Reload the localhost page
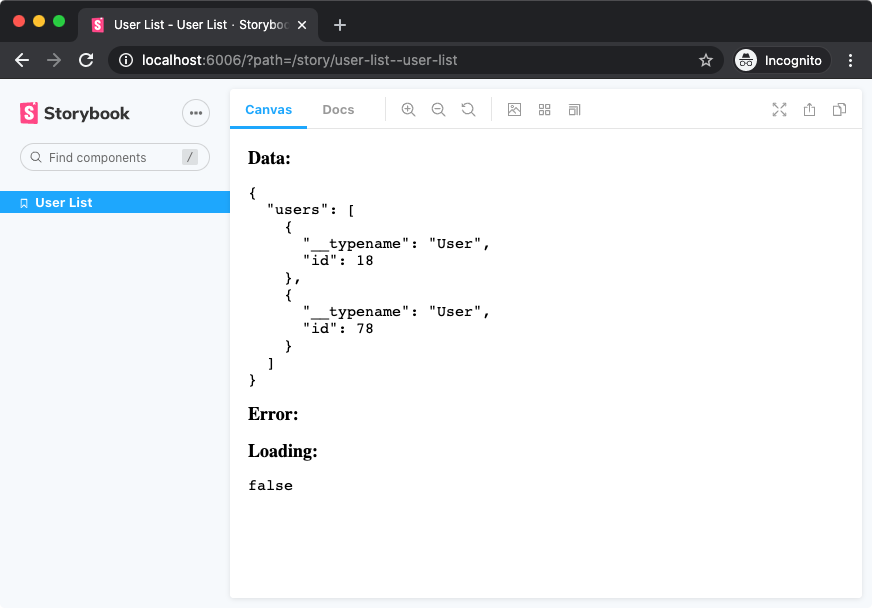This screenshot has height=608, width=872. tap(86, 60)
